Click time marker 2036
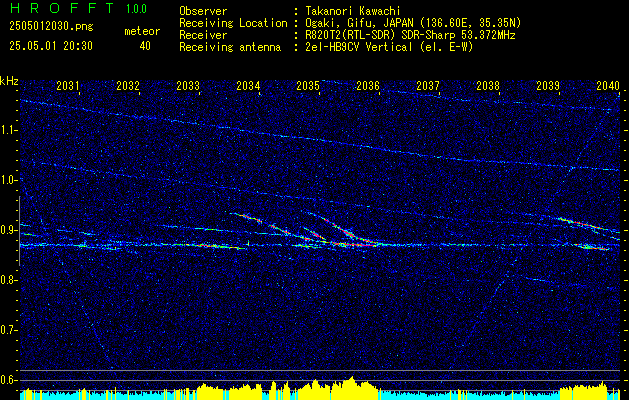 (368, 85)
